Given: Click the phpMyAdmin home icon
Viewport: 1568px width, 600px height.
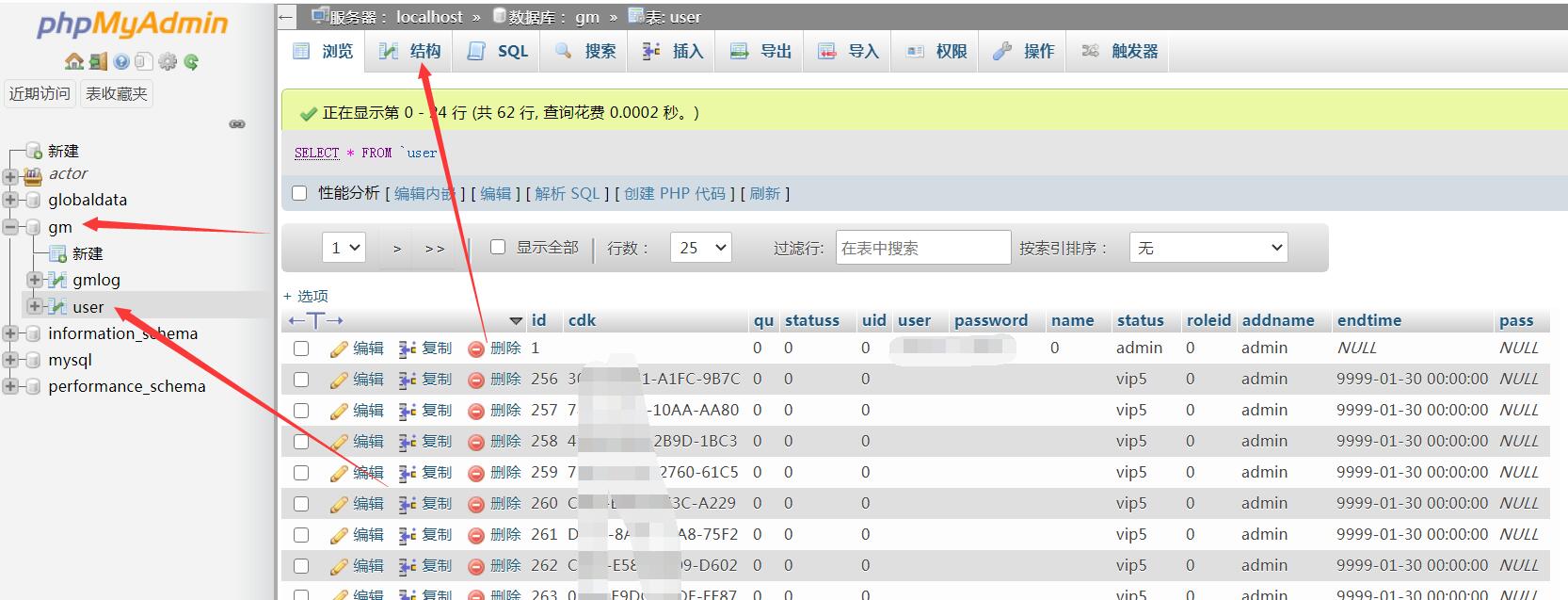Looking at the screenshot, I should [x=74, y=62].
